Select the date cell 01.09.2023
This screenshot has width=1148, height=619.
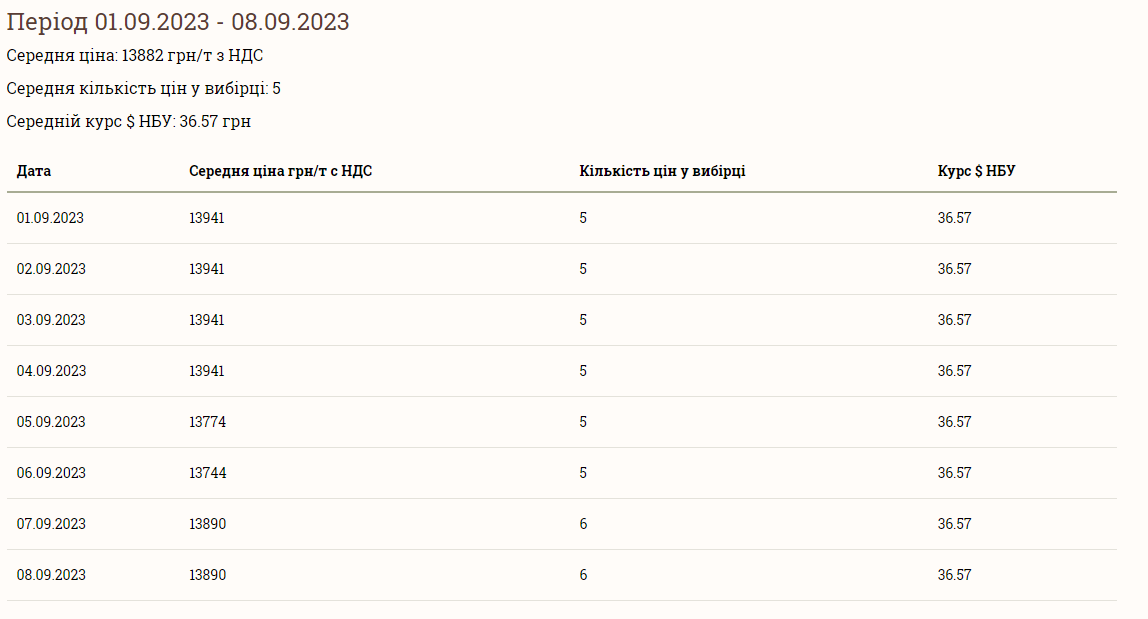[50, 218]
